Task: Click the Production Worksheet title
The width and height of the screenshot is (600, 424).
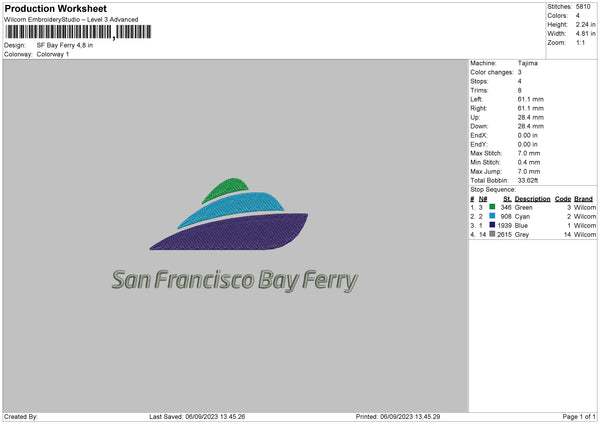Action: pyautogui.click(x=55, y=8)
